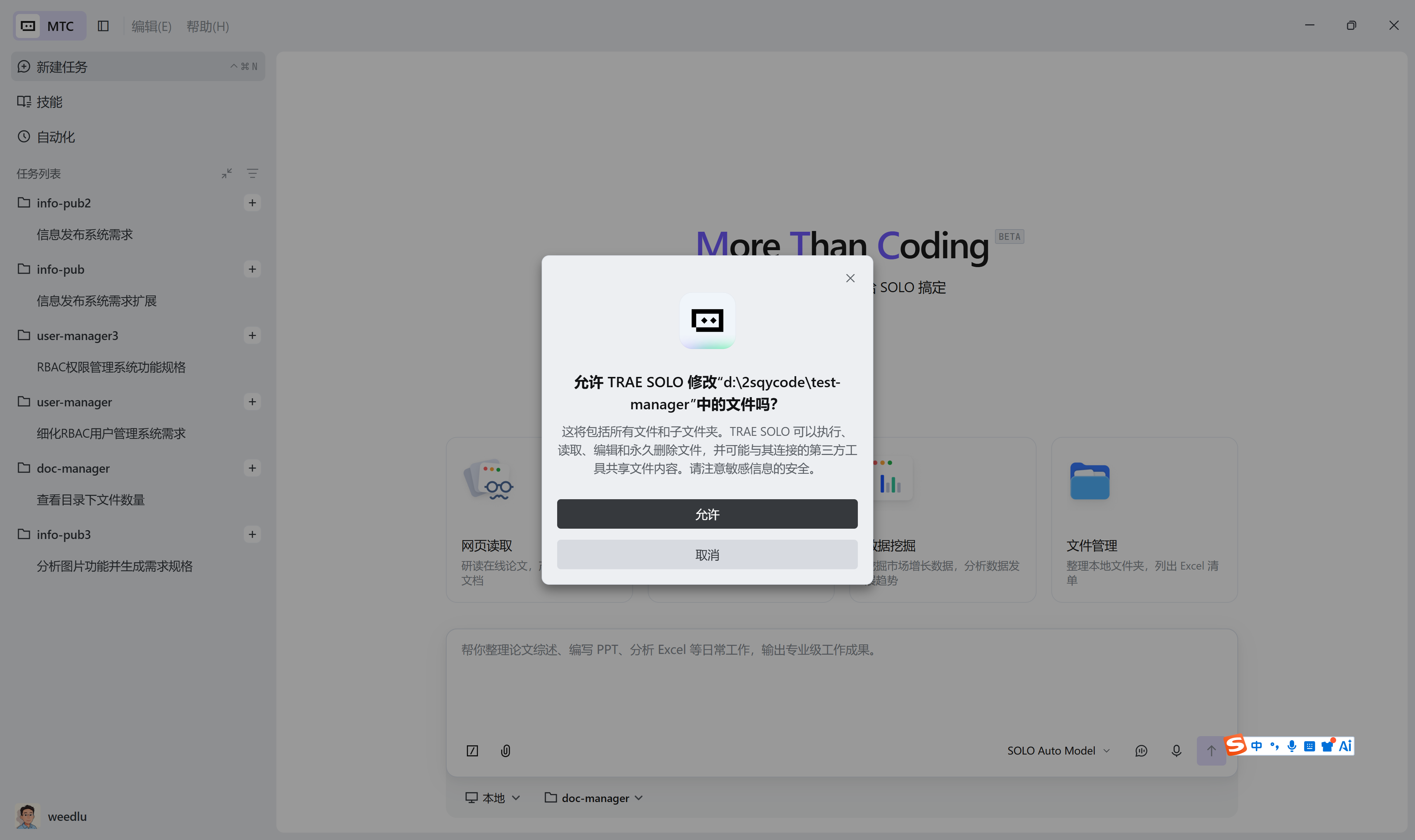Viewport: 1415px width, 840px height.
Task: Send the prompt with arrow button
Action: click(1211, 750)
